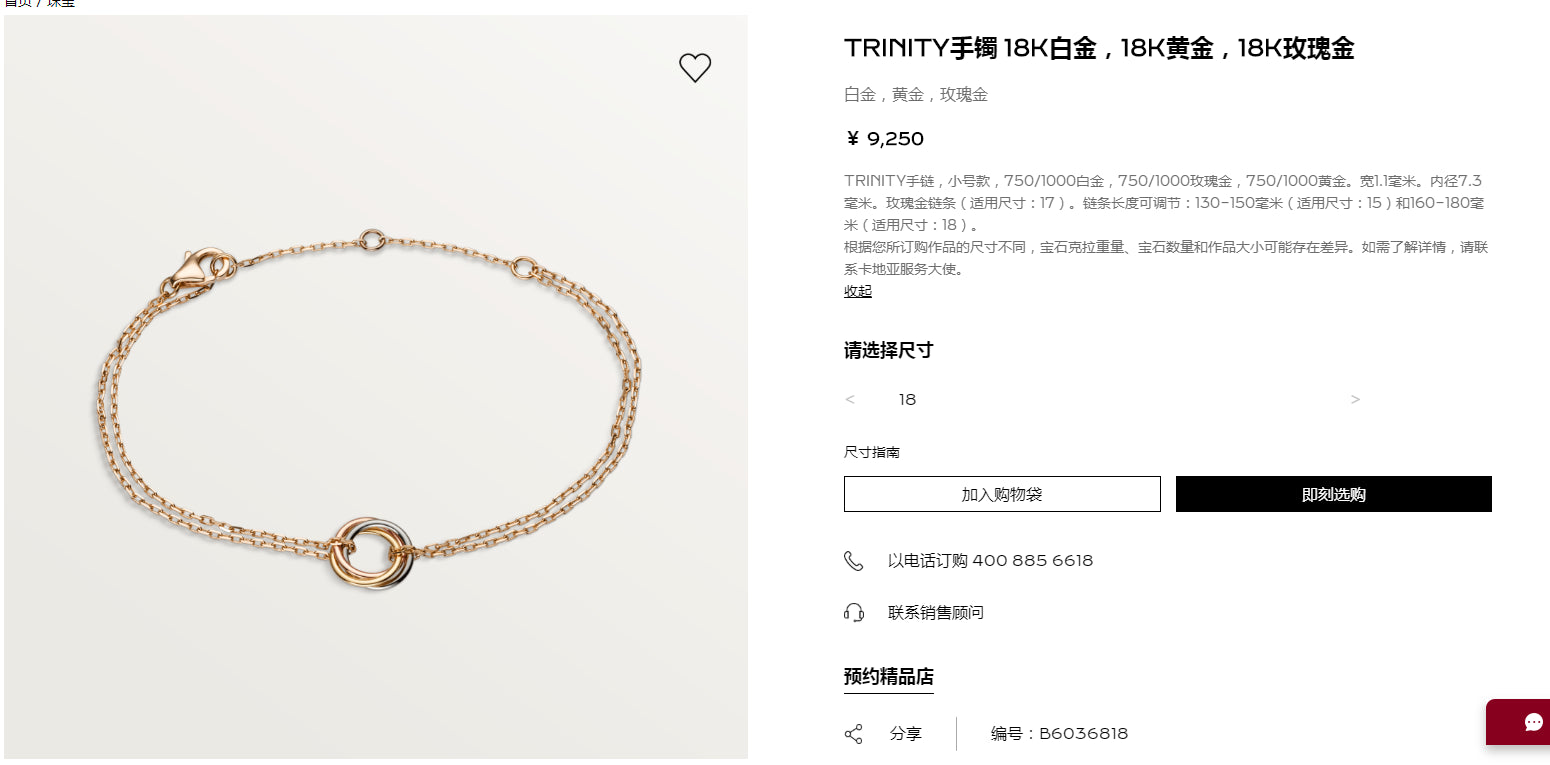Select next size with right arrow

tap(1355, 400)
